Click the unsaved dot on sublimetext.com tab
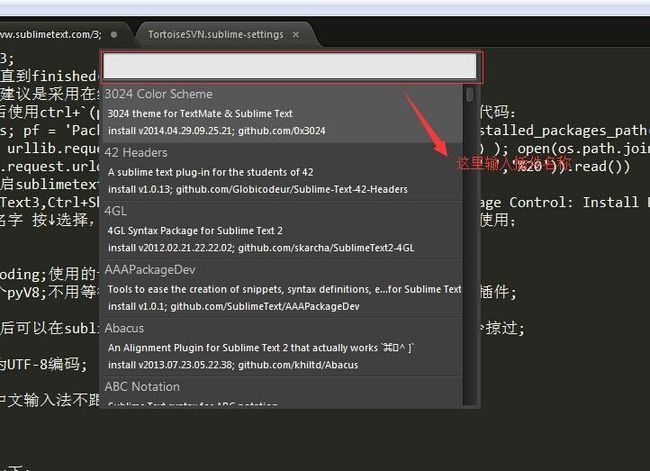The image size is (650, 471). tap(114, 35)
